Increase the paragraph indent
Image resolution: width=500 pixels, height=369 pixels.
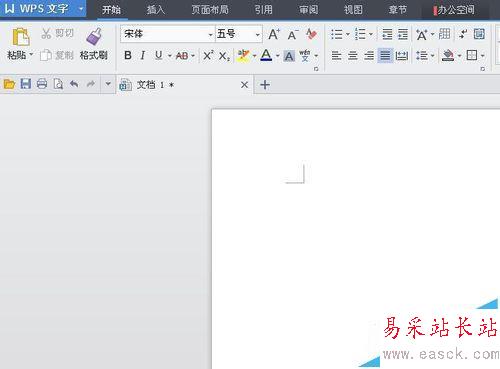[403, 34]
